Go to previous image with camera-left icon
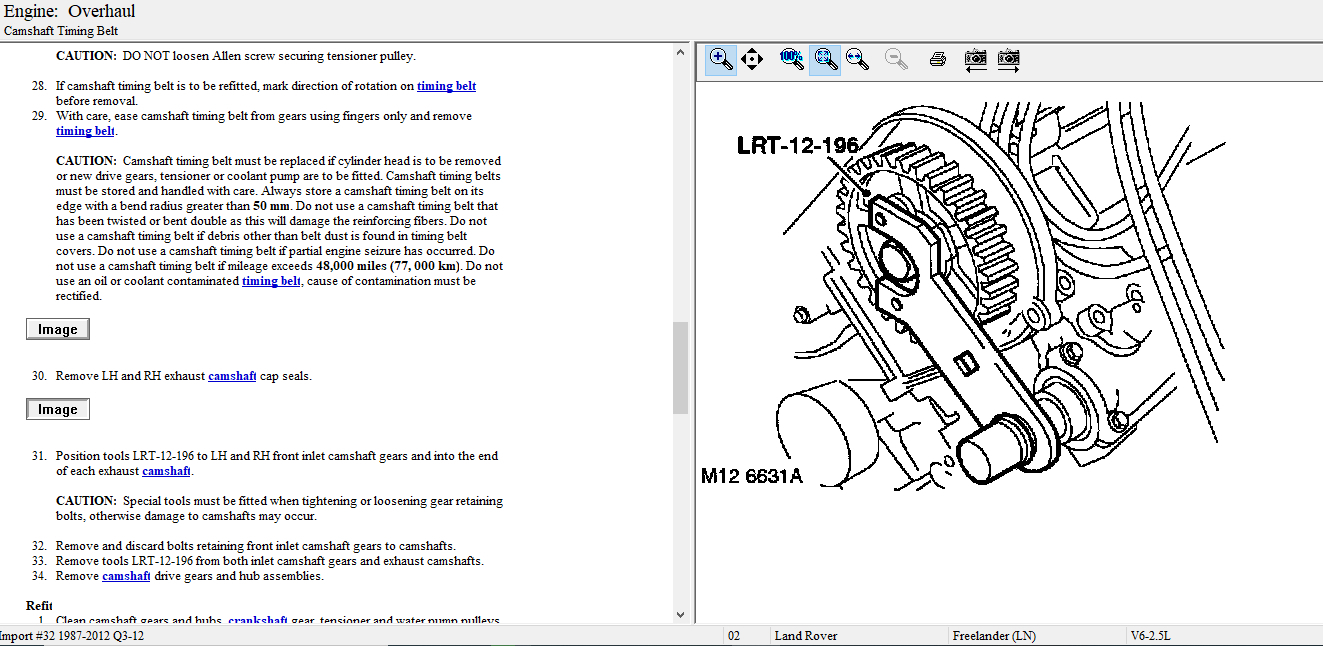 point(975,59)
